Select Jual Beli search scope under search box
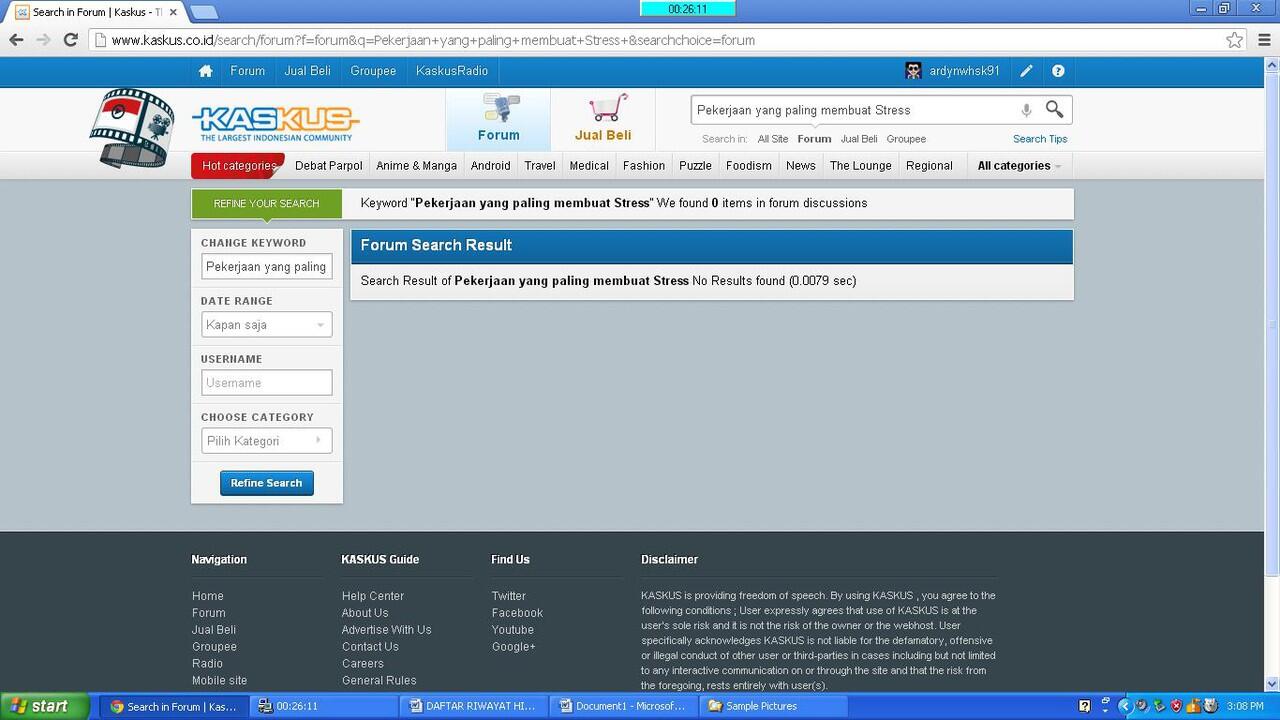 point(859,139)
